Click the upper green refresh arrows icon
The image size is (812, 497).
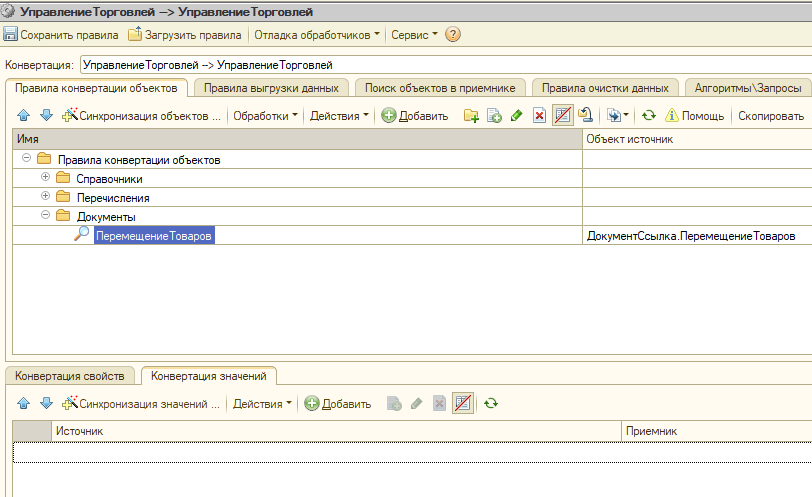coord(649,115)
